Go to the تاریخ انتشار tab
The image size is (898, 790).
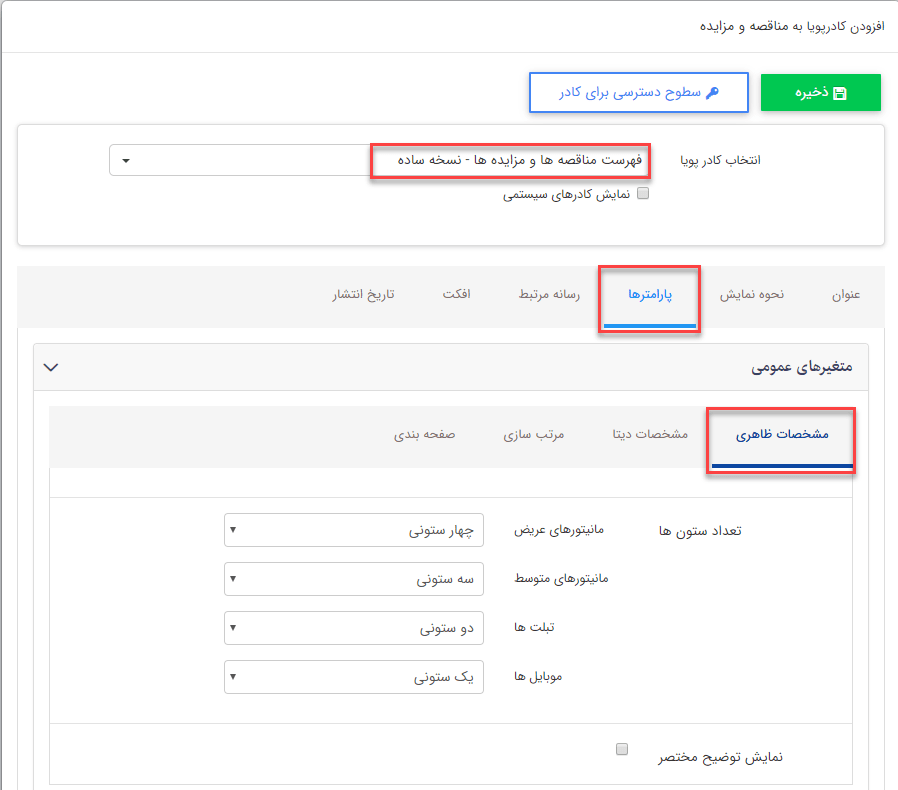tap(363, 295)
